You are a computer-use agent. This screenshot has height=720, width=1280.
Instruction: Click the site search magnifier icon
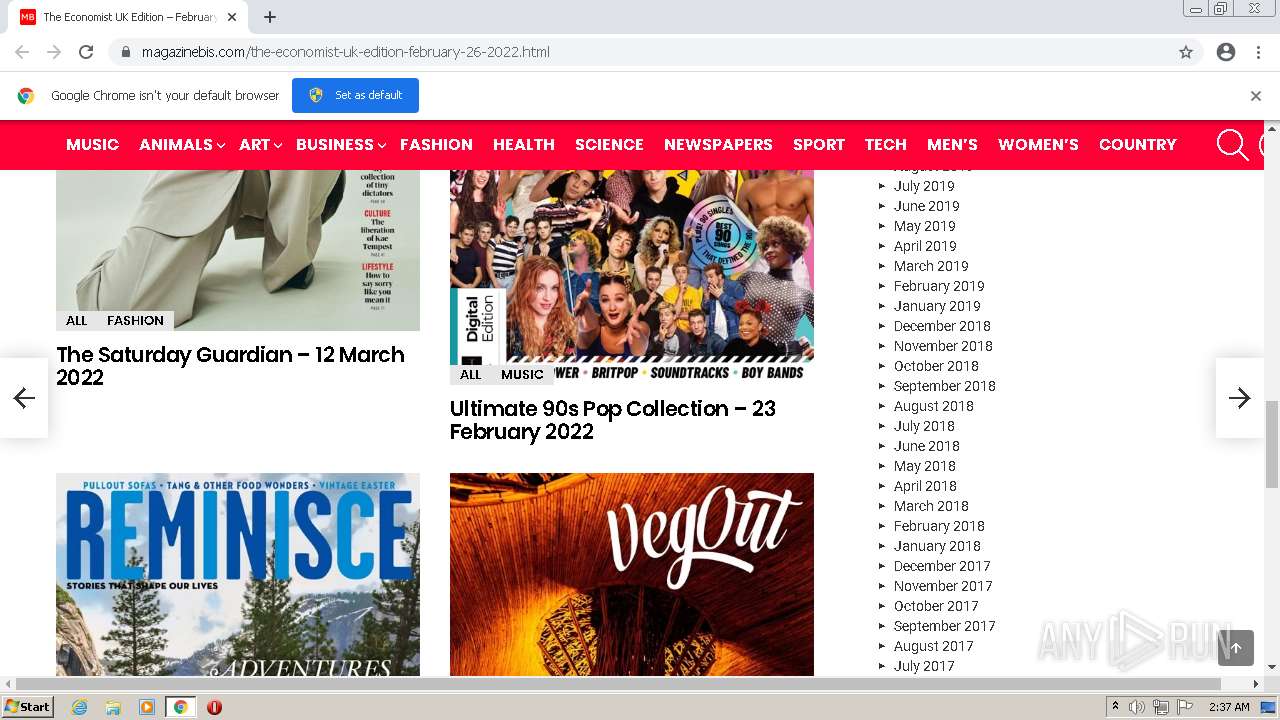click(x=1232, y=145)
